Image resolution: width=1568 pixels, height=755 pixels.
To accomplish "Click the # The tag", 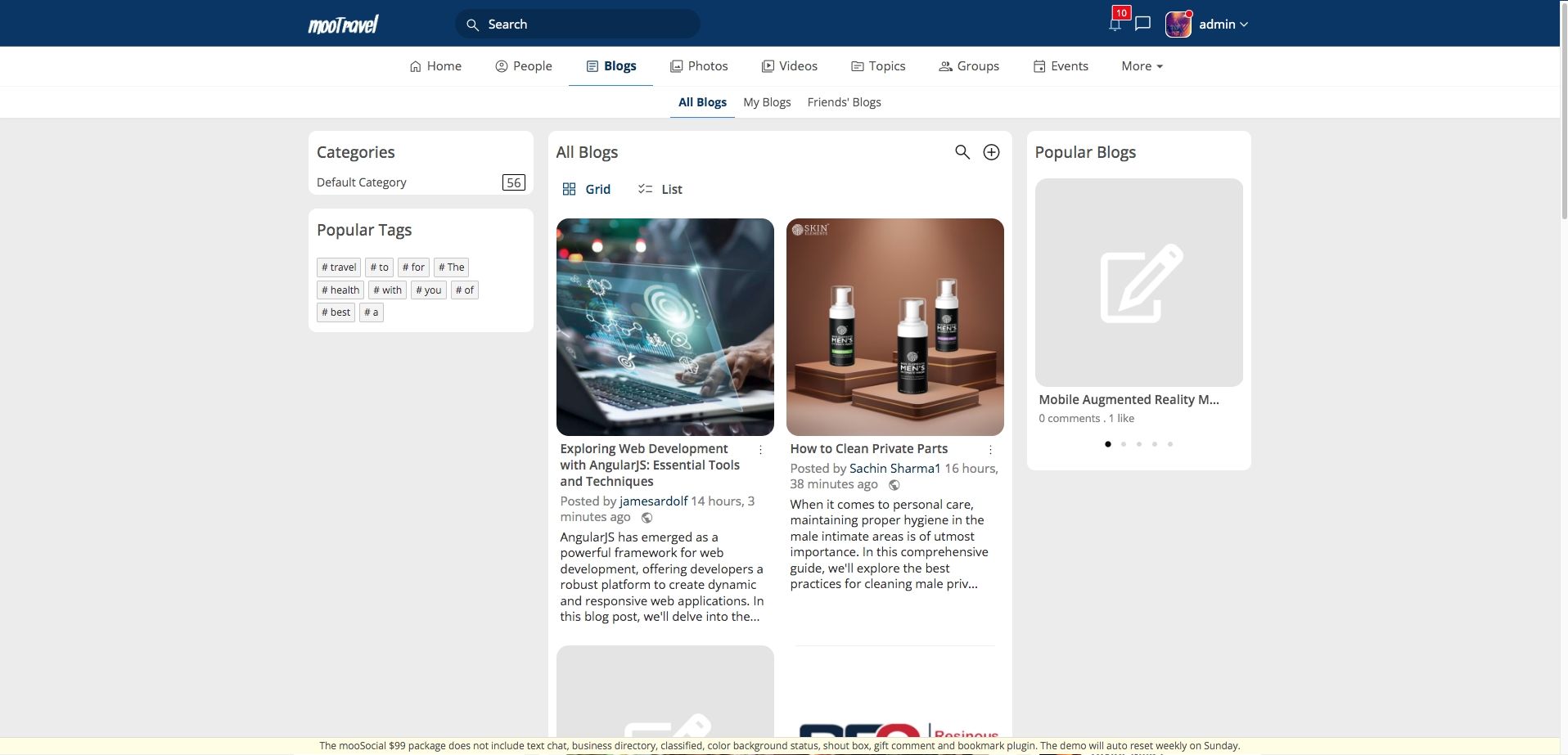I will 451,267.
